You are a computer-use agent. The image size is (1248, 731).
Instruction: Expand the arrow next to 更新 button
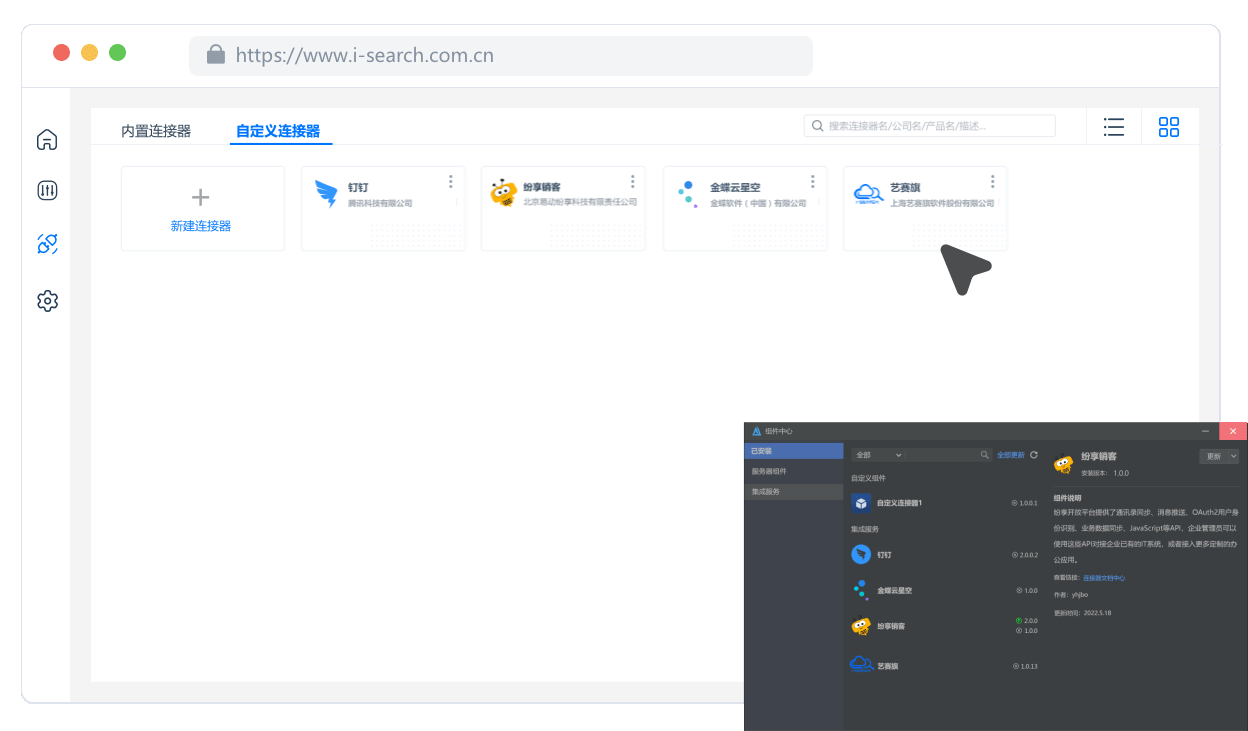(x=1233, y=456)
